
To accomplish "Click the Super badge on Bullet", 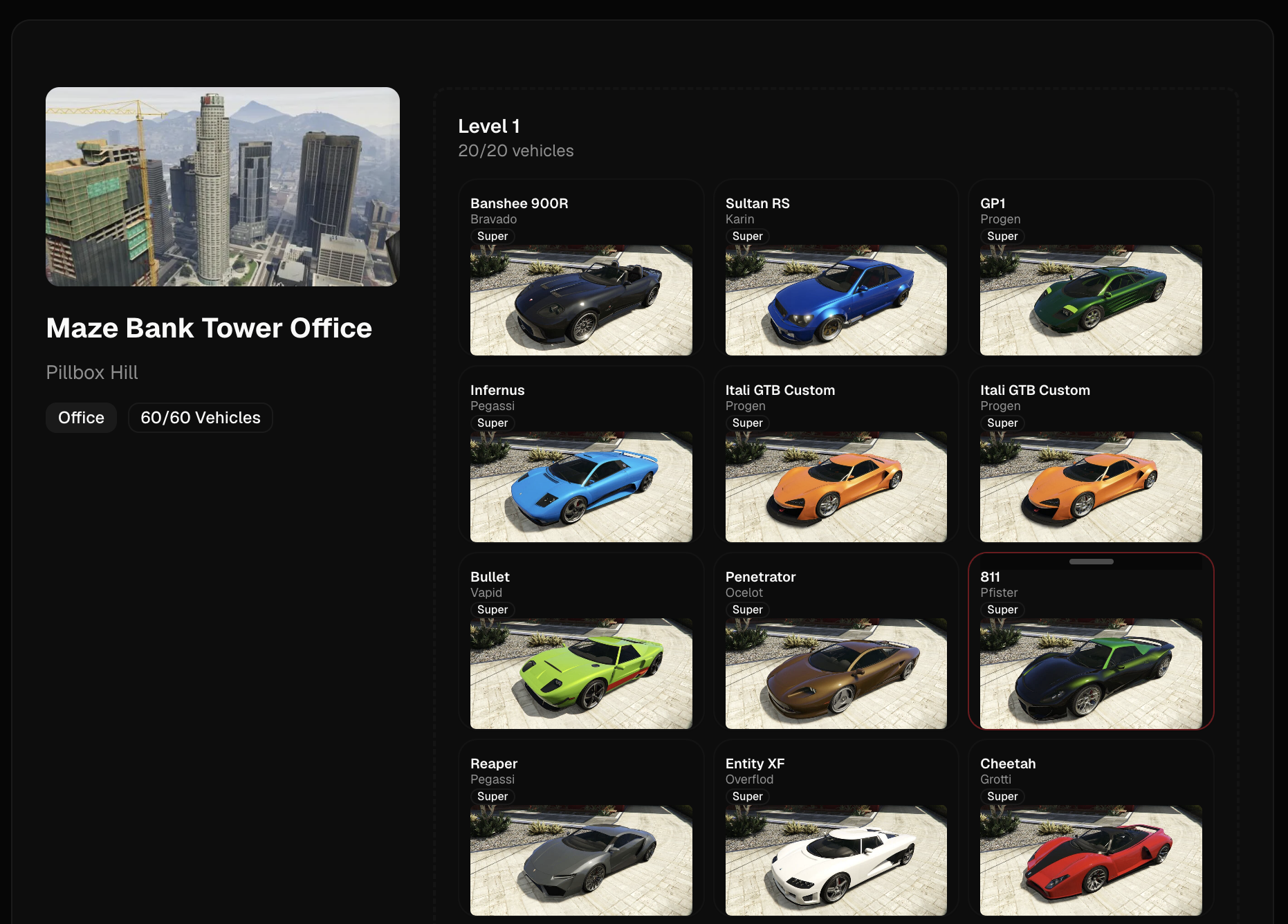I will (x=493, y=610).
